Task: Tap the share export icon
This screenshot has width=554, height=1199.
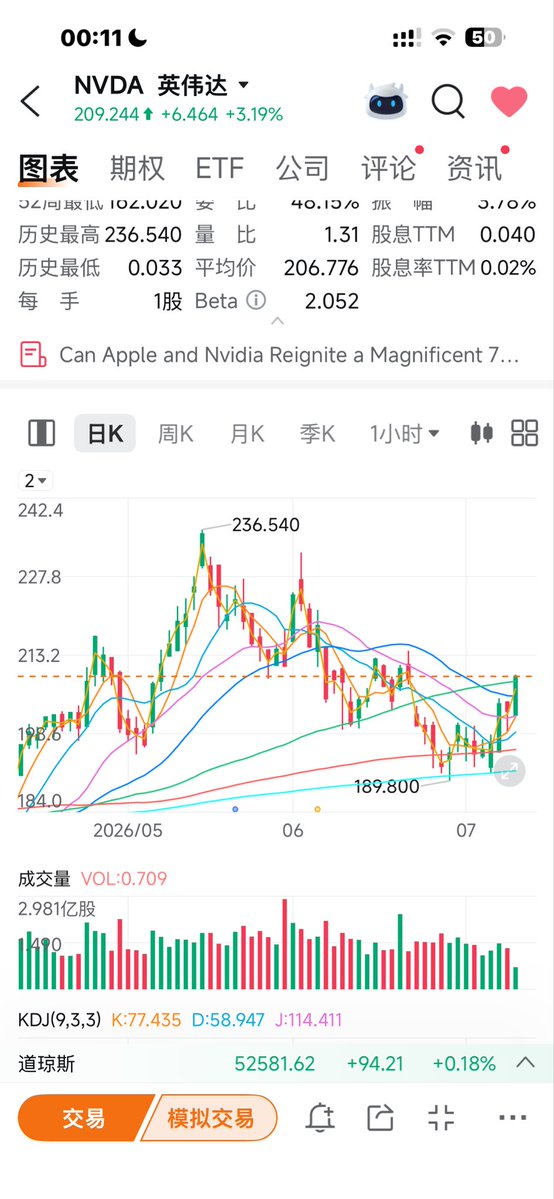Action: point(380,1119)
